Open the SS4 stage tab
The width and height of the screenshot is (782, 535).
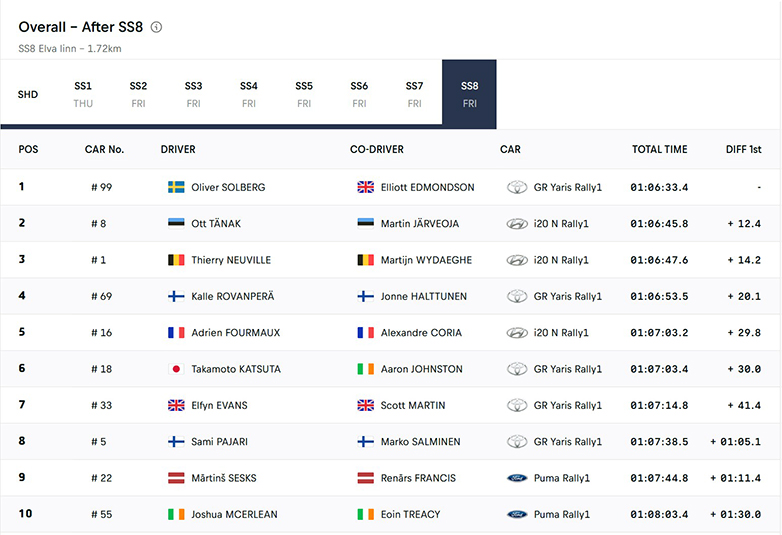tap(249, 94)
